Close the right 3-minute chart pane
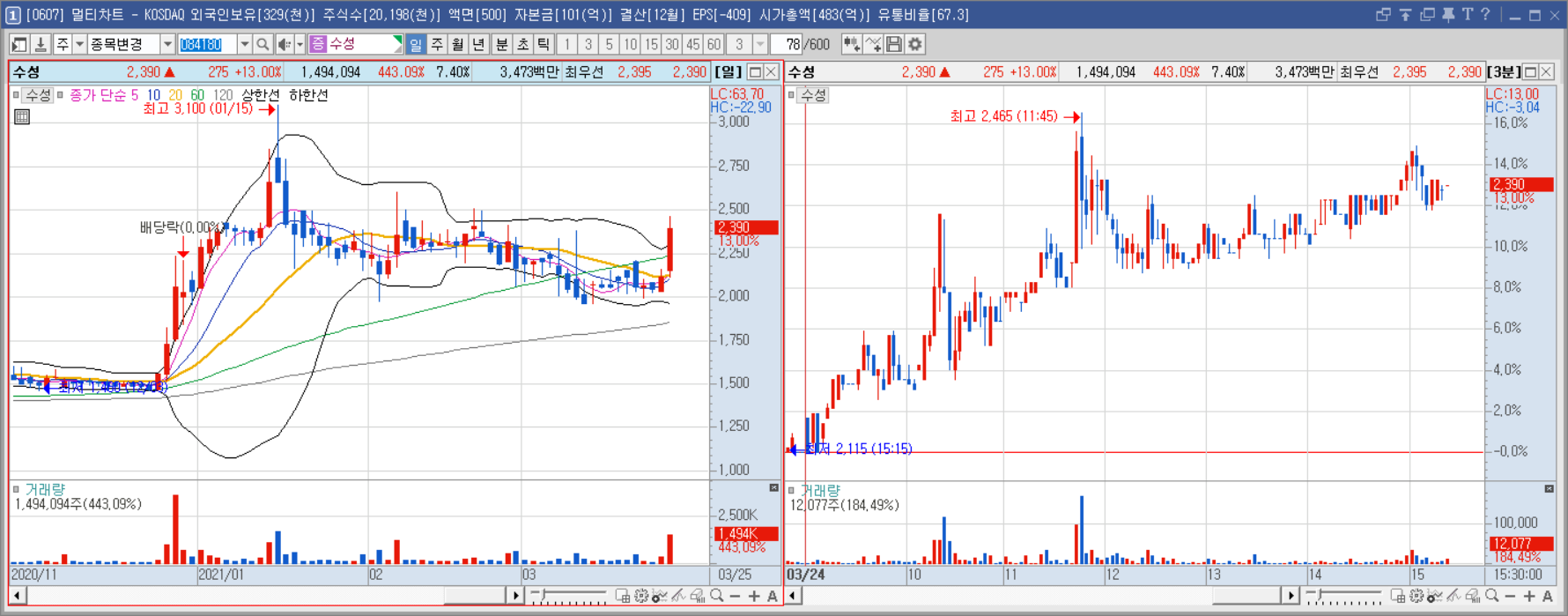The image size is (1568, 616). pyautogui.click(x=1546, y=72)
